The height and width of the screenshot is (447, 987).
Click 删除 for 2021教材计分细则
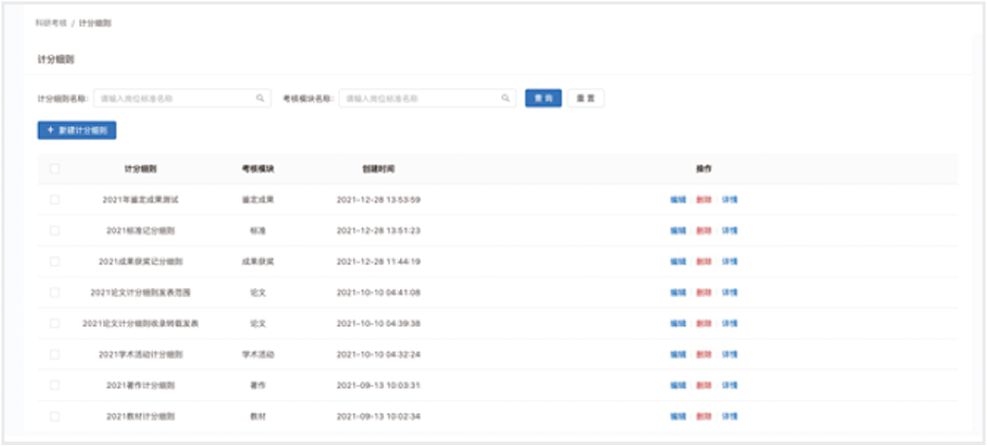point(704,416)
